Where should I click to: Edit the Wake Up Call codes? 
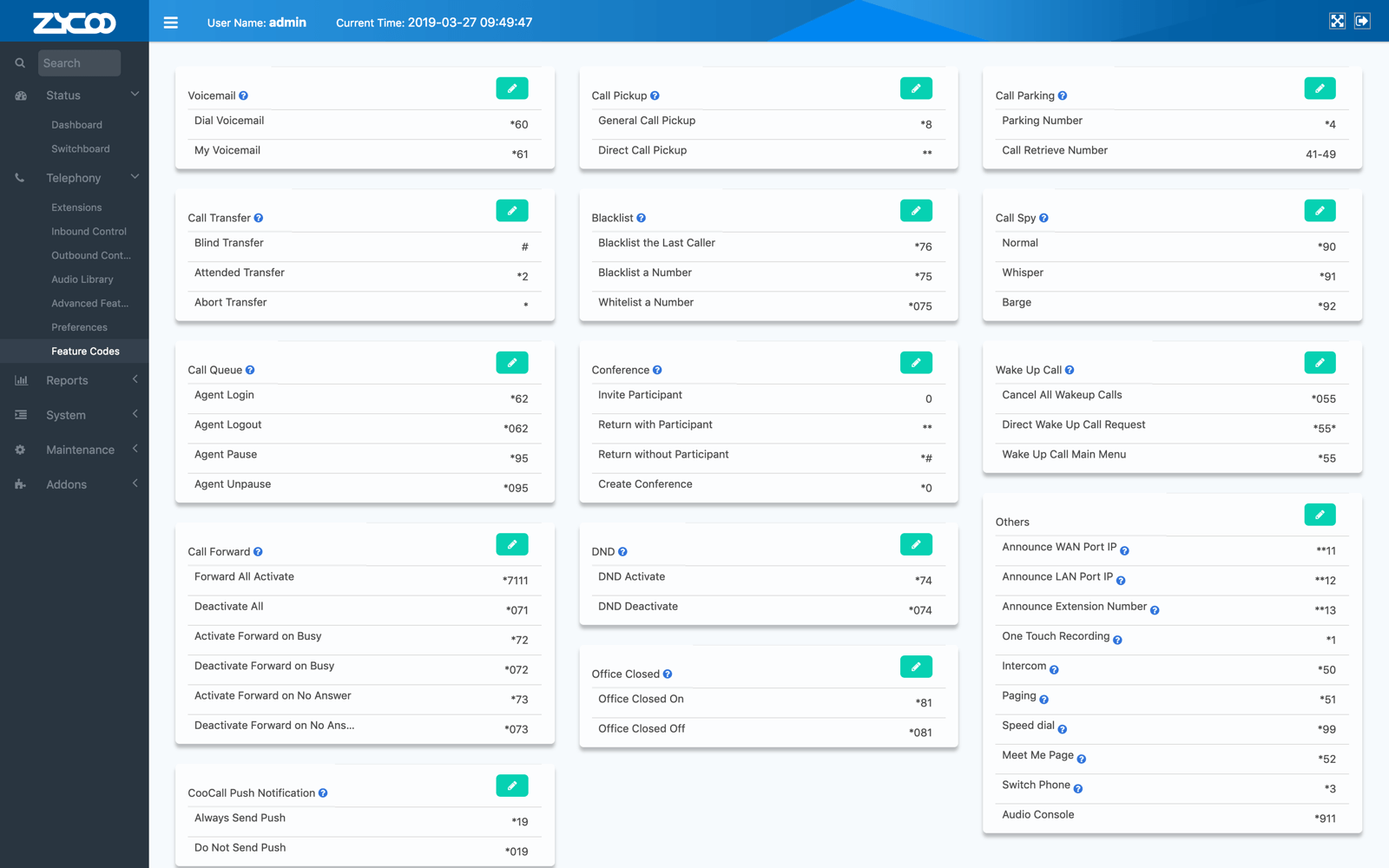coord(1320,363)
